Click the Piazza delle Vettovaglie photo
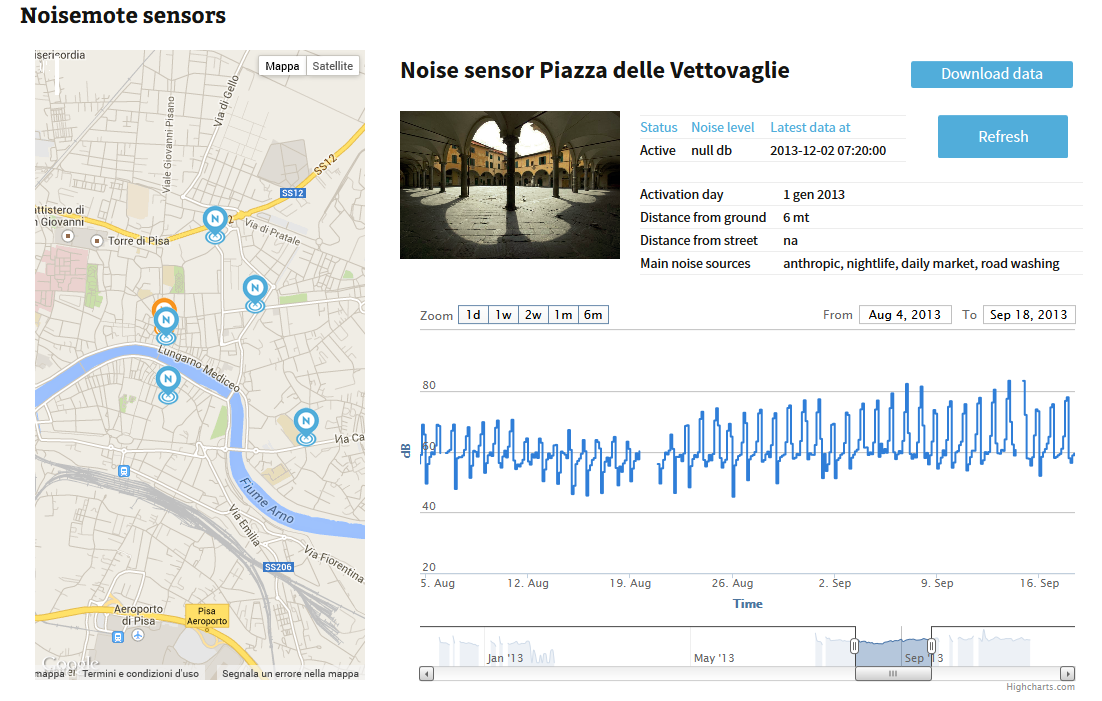 510,185
